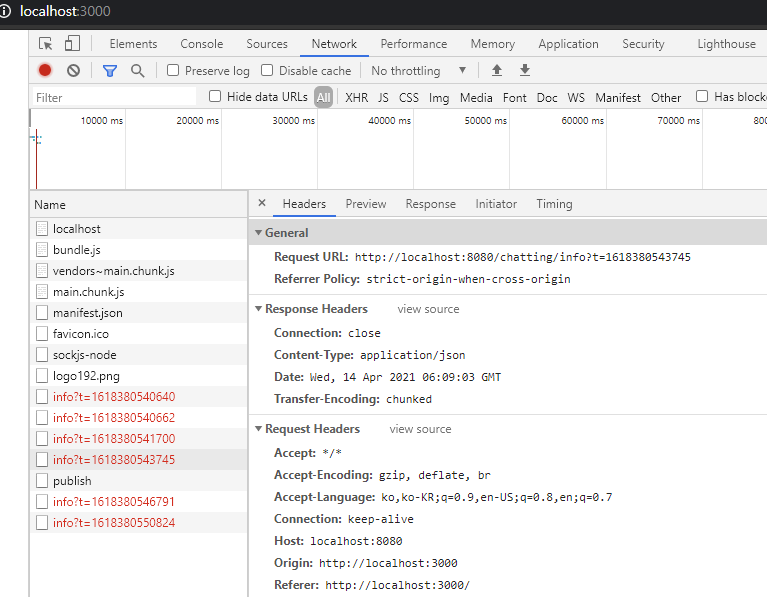Collapse the Request Headers section
Image resolution: width=767 pixels, height=597 pixels.
click(x=258, y=429)
